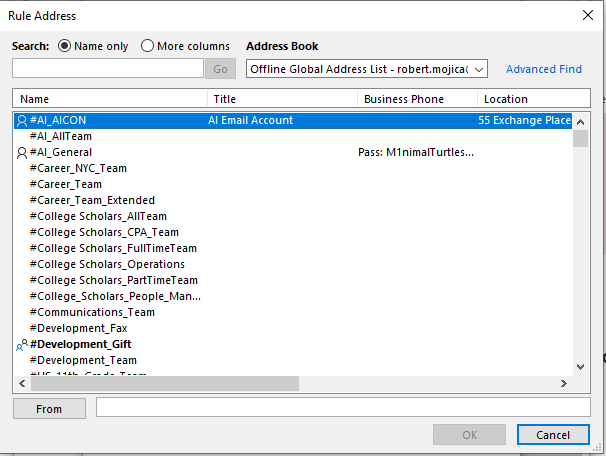Click the group icon beside #Development_Gift
Screen dimensions: 606x456
pyautogui.click(x=22, y=344)
